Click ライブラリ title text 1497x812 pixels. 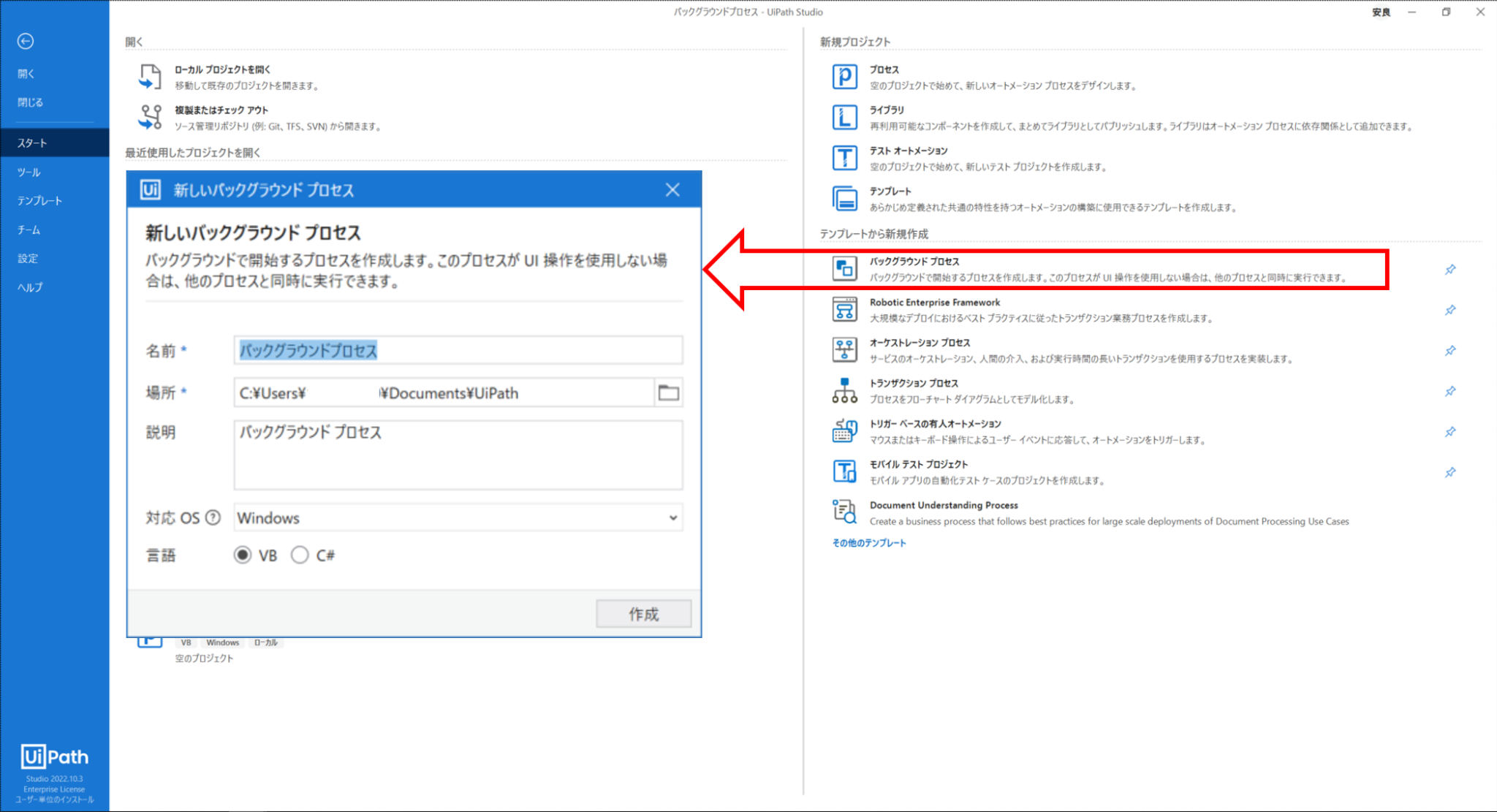coord(887,110)
